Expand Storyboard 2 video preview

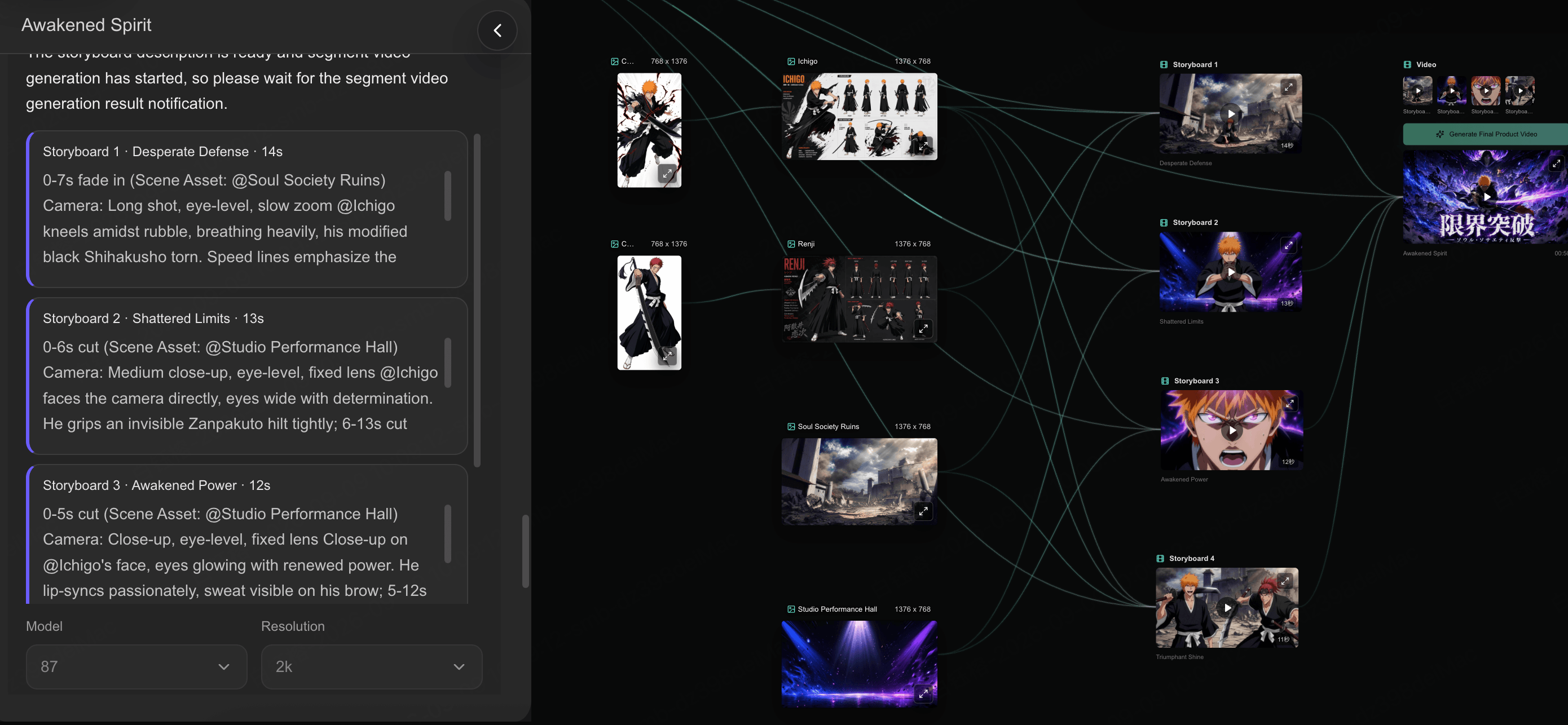(x=1289, y=246)
